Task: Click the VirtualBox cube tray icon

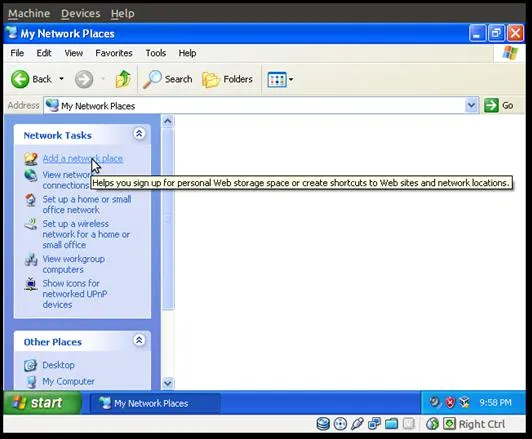Action: click(x=464, y=402)
